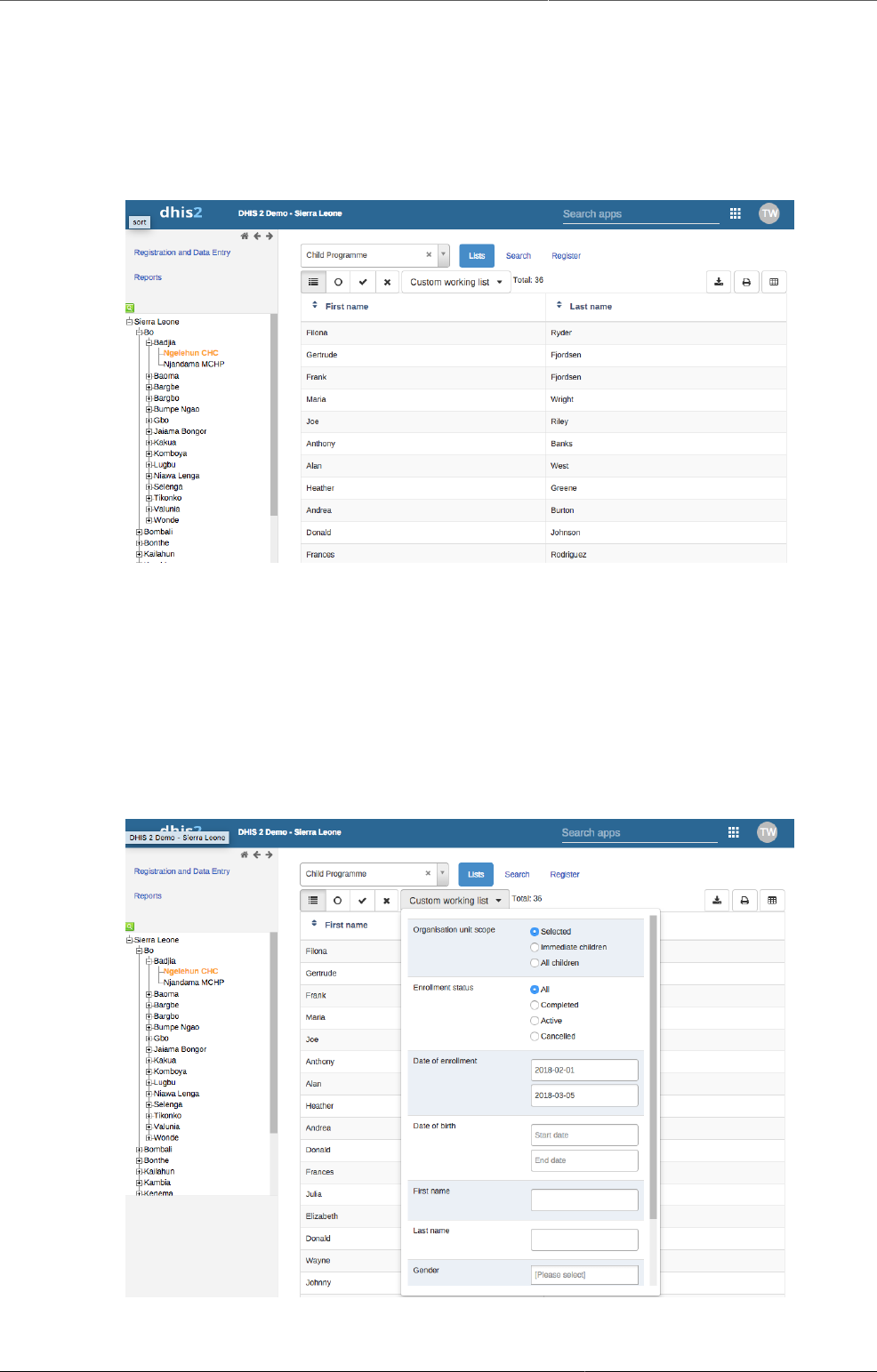The image size is (877, 1372).
Task: Click circle filter icon in lower screenshot
Action: coord(337,901)
